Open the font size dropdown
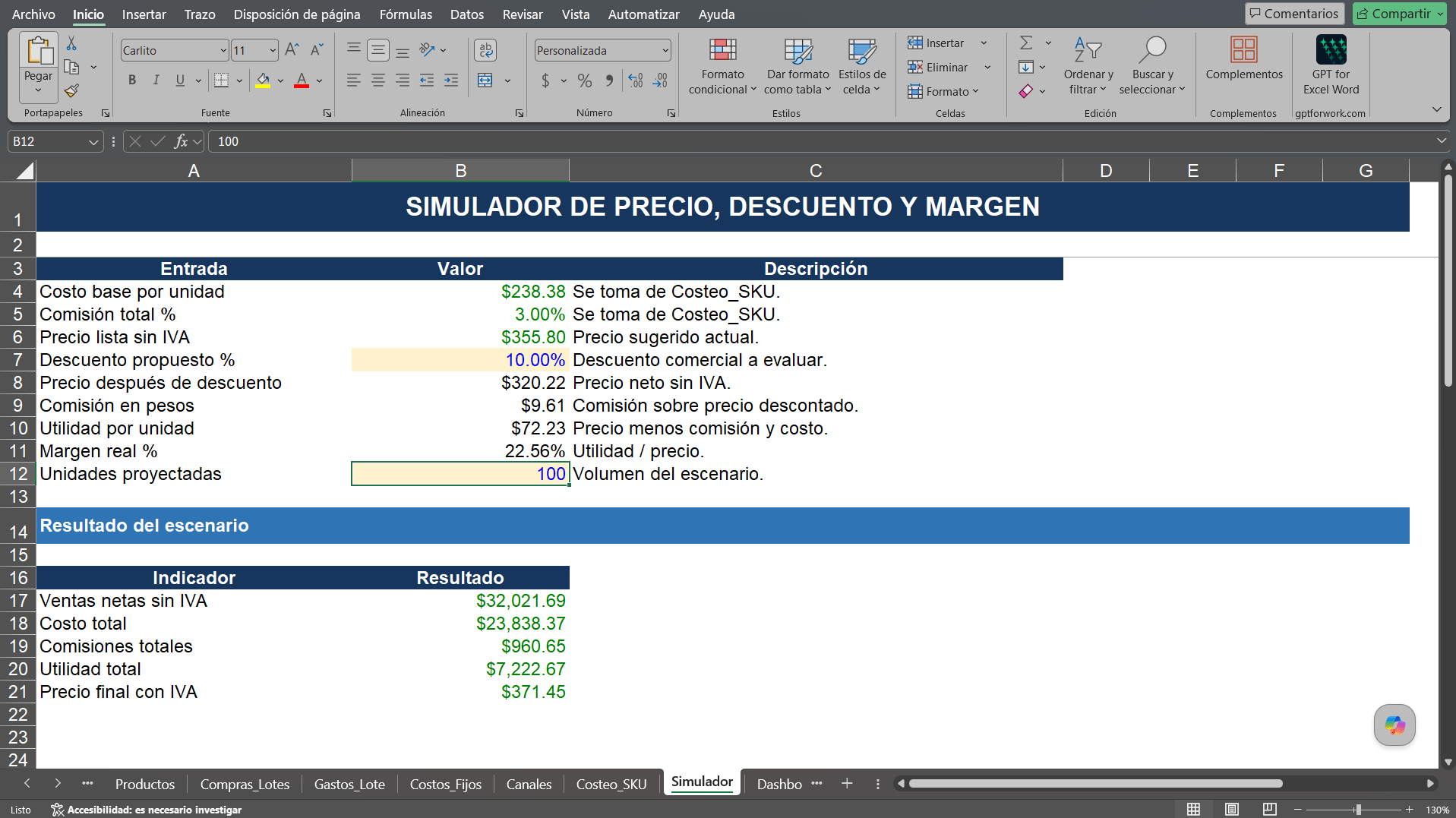1456x818 pixels. (x=273, y=51)
